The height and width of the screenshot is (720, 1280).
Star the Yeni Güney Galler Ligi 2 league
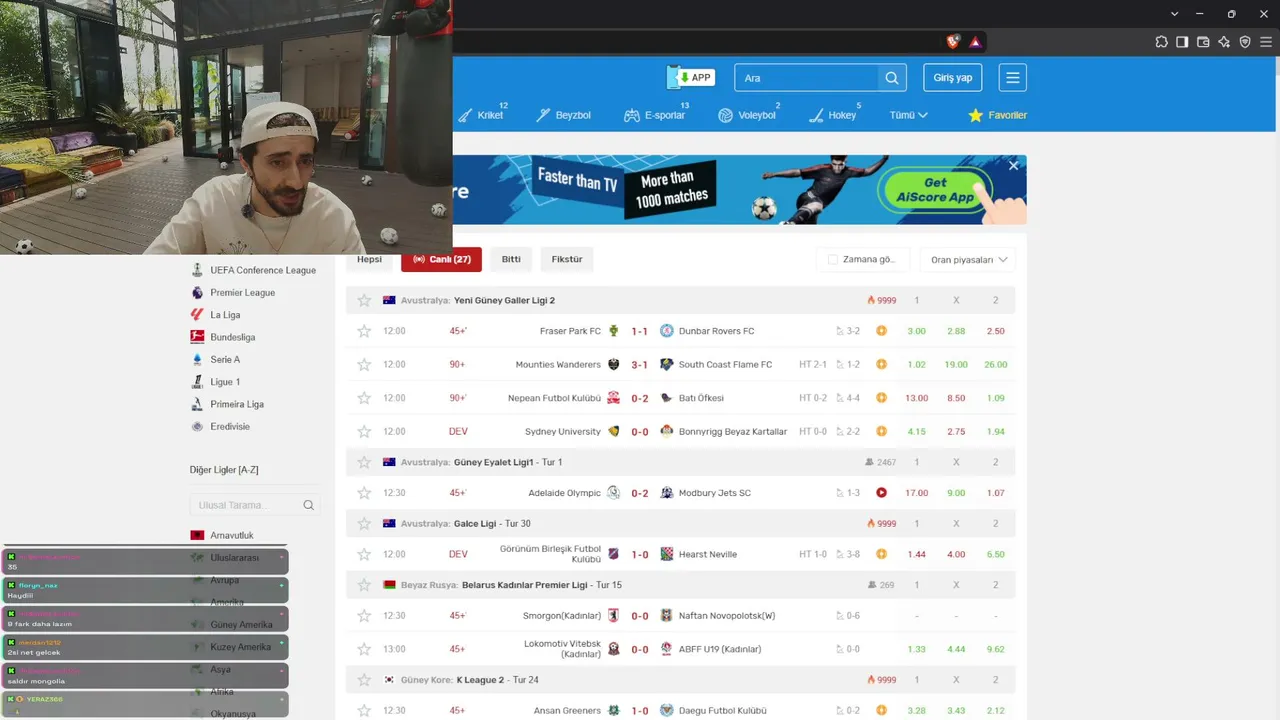(364, 300)
